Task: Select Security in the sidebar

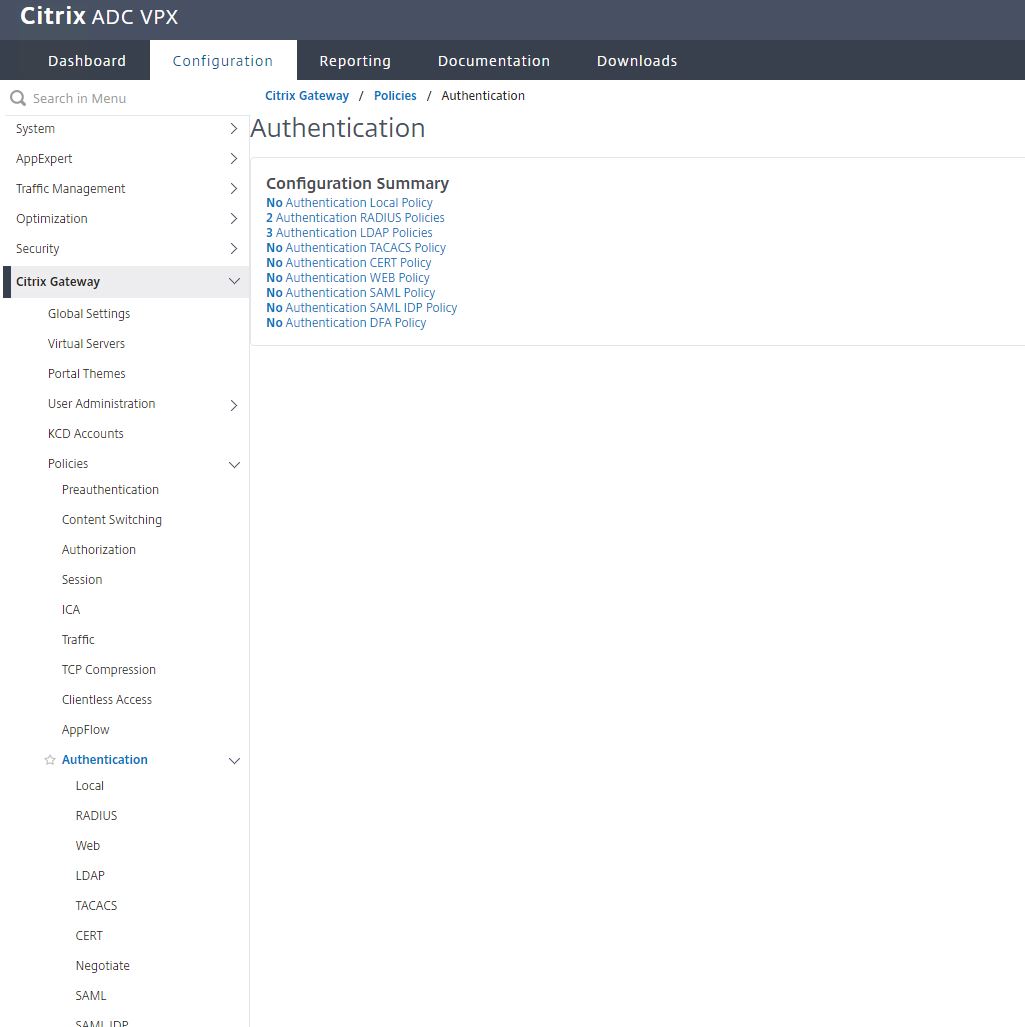Action: click(x=37, y=249)
